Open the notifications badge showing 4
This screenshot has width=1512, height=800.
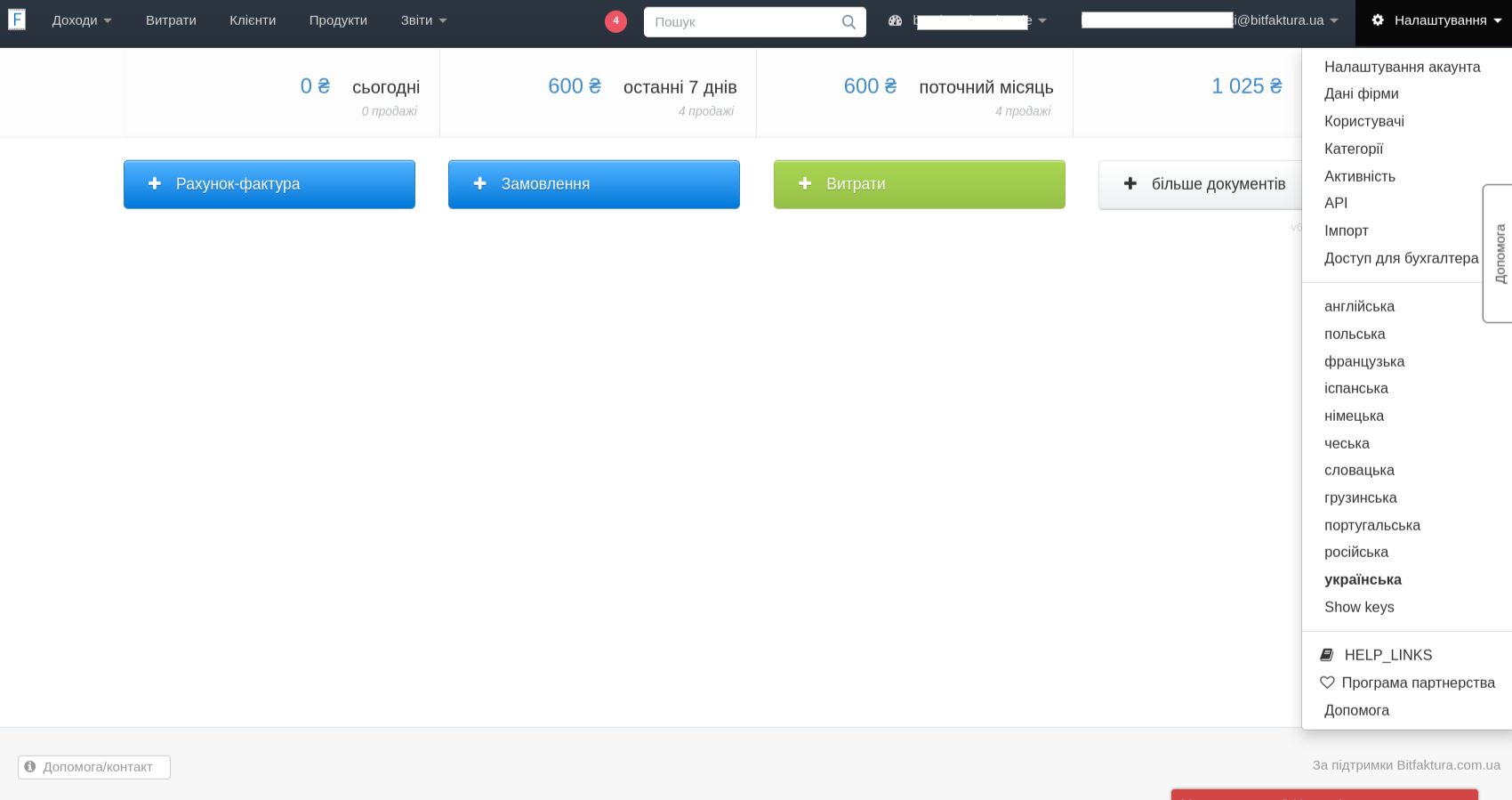click(x=615, y=21)
